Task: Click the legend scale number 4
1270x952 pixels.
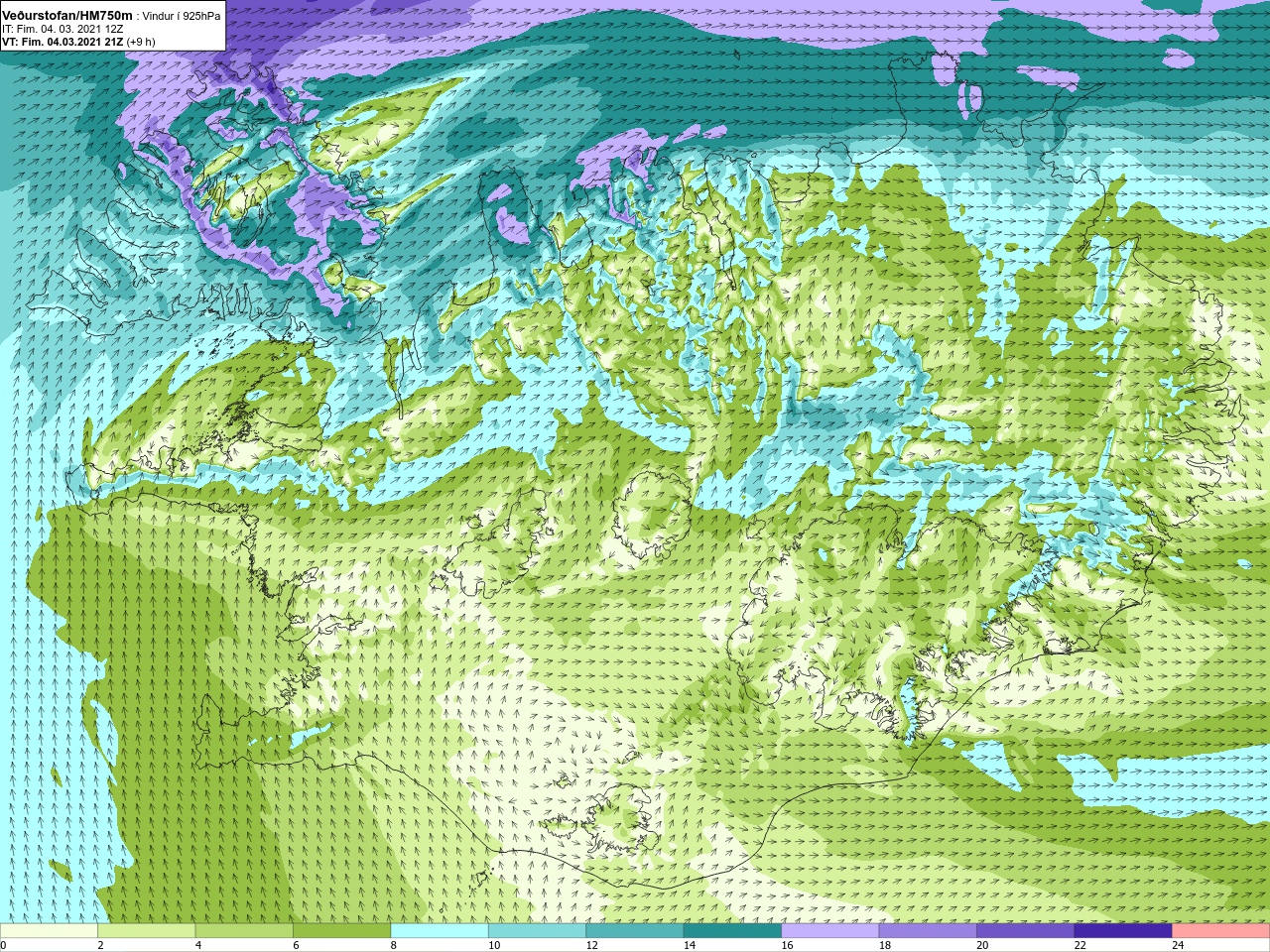Action: click(x=198, y=946)
